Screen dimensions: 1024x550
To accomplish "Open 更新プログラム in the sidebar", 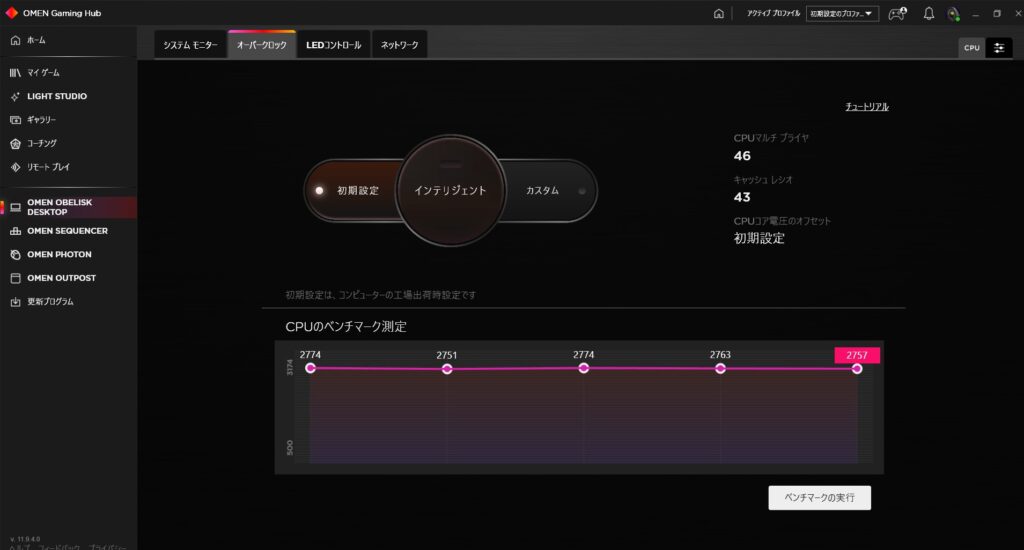I will (50, 301).
